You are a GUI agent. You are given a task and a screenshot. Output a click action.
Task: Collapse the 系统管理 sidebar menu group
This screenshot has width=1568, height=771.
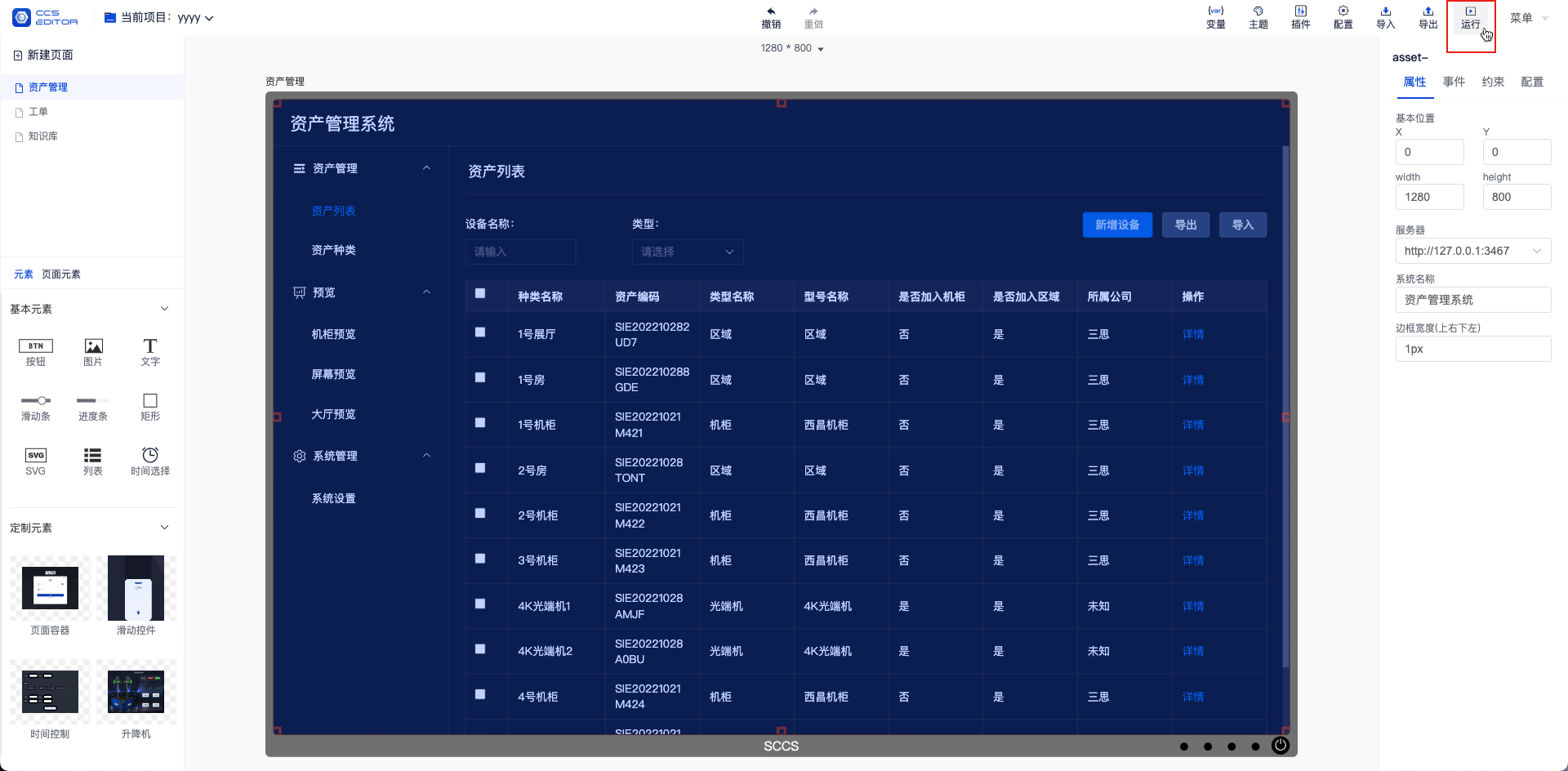pyautogui.click(x=426, y=456)
